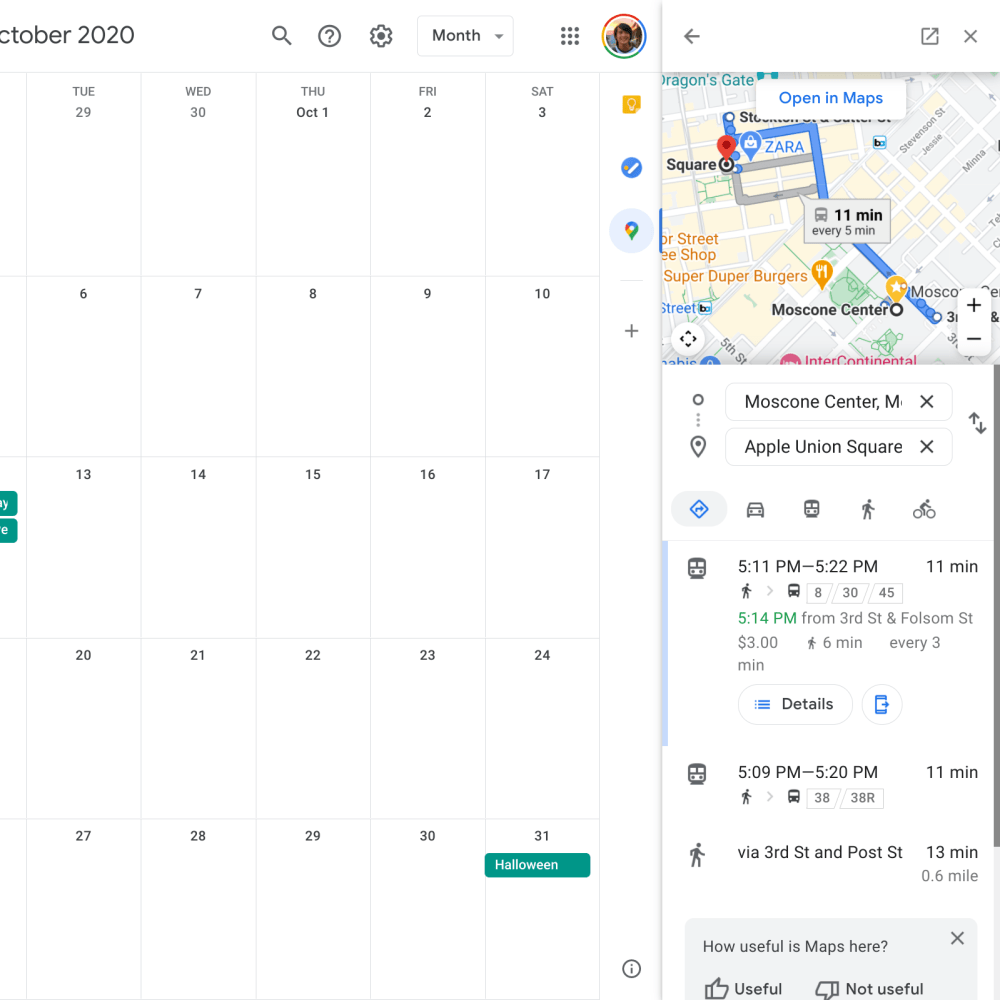Image resolution: width=1000 pixels, height=1000 pixels.
Task: Click the Google Maps side panel icon
Action: [x=631, y=231]
